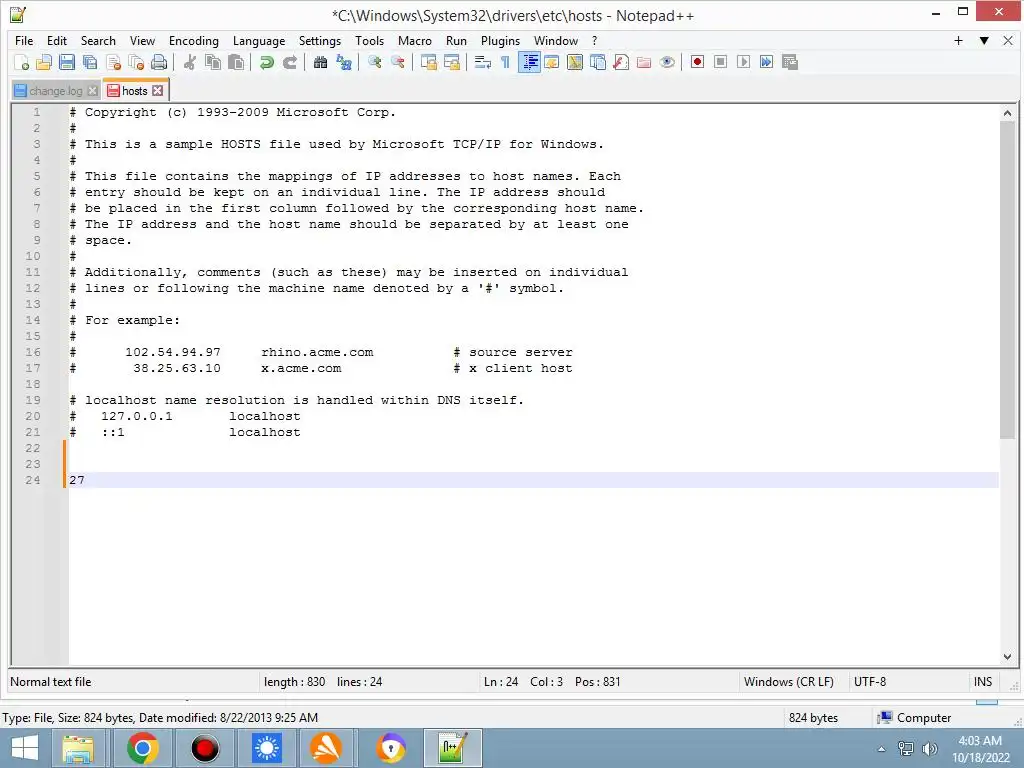
Task: Create a new document with New icon
Action: [21, 62]
